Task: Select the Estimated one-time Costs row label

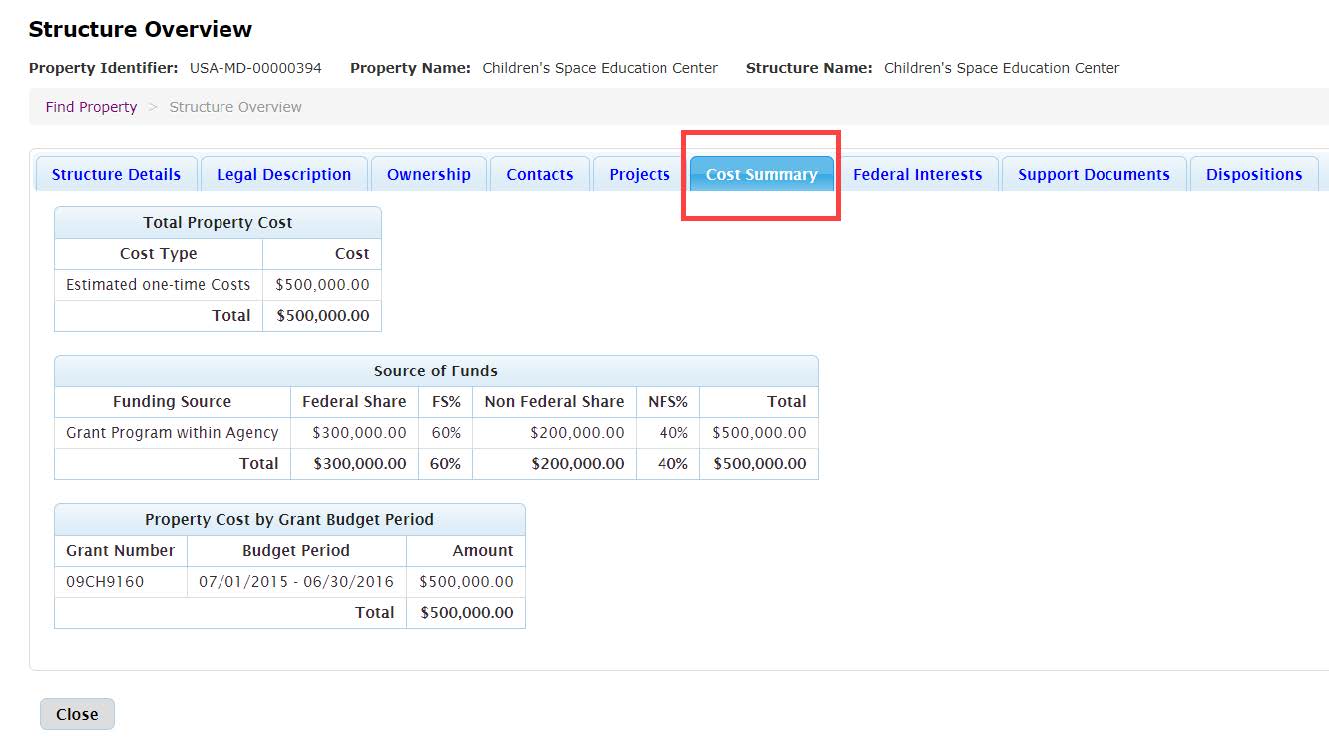Action: coord(158,285)
